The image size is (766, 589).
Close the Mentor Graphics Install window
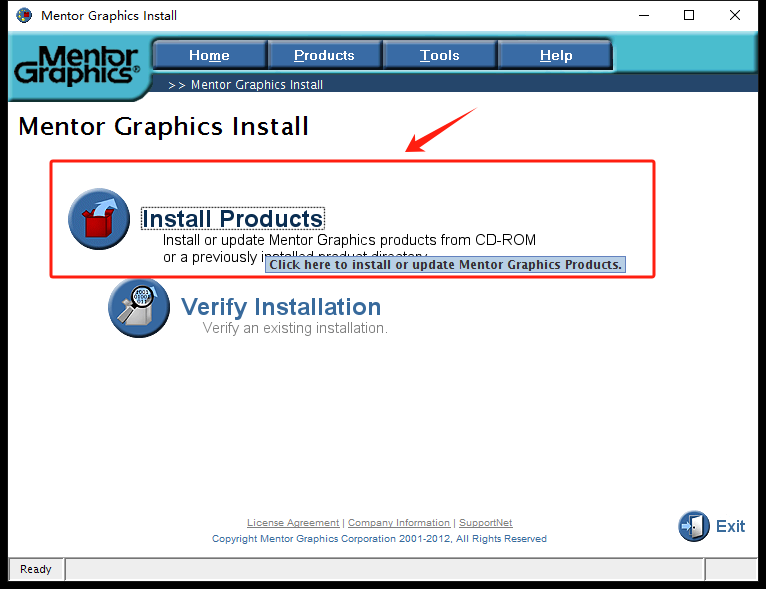[x=735, y=16]
